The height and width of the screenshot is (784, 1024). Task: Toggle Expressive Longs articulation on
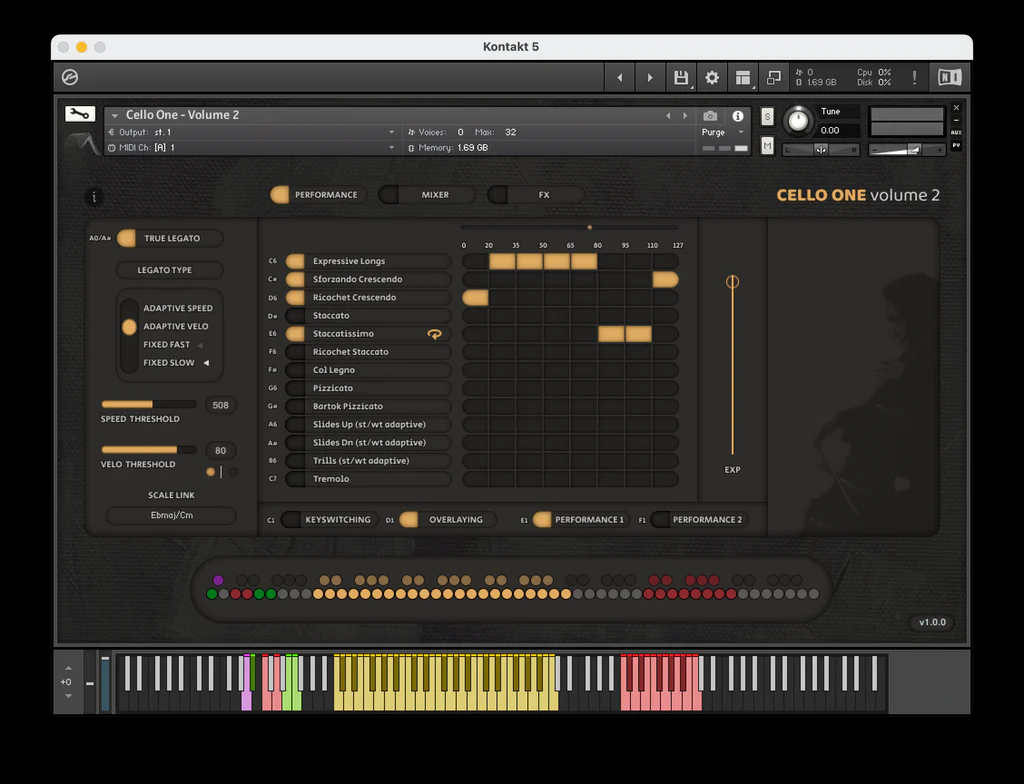click(295, 261)
